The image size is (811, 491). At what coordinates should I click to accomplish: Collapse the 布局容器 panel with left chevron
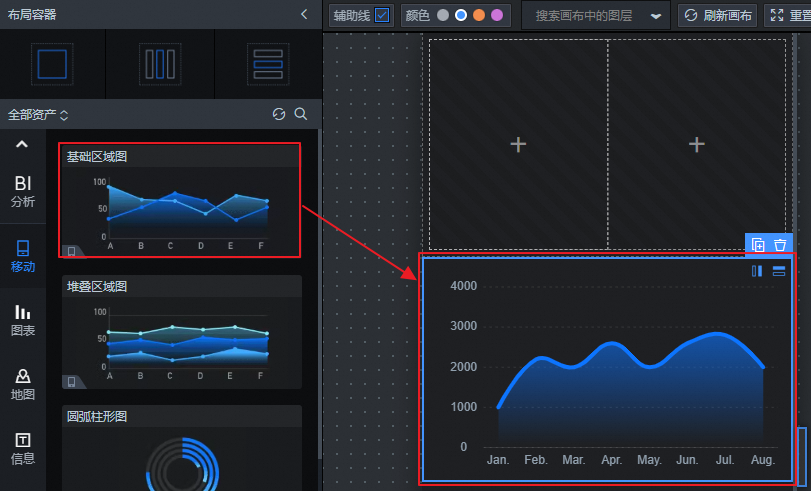[x=304, y=14]
